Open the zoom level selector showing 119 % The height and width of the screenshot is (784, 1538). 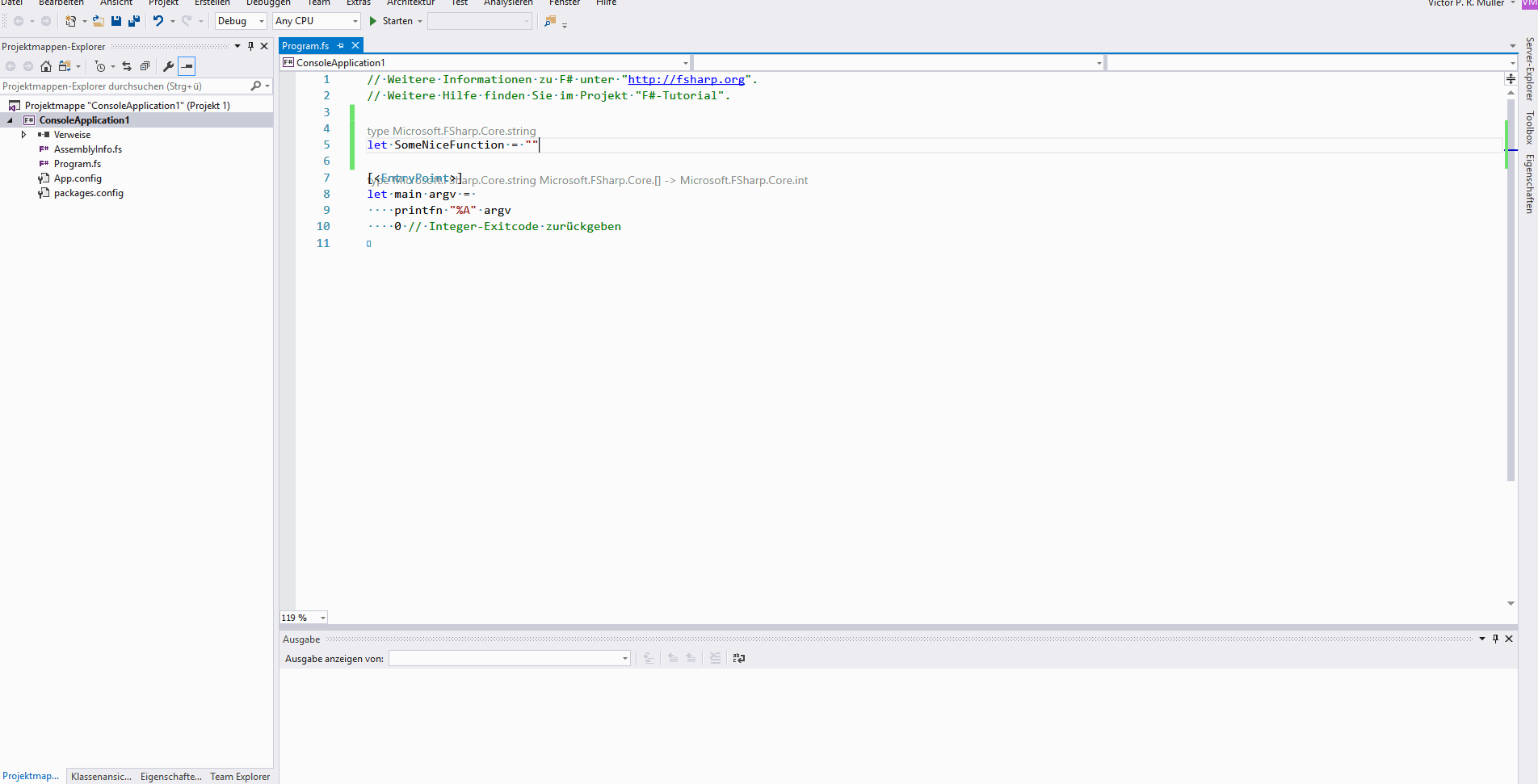pyautogui.click(x=302, y=617)
